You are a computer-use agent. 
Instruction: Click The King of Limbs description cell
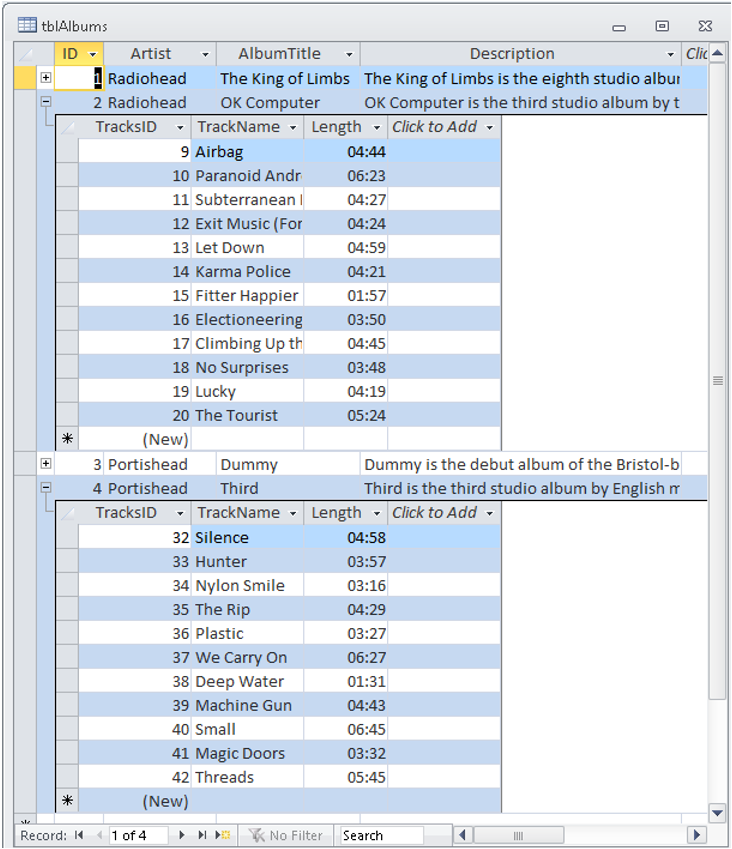[521, 78]
